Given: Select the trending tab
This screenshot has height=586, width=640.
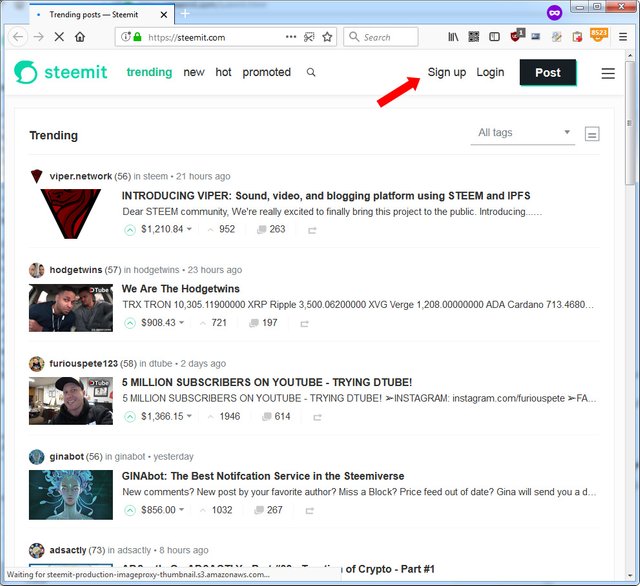Looking at the screenshot, I should click(149, 72).
